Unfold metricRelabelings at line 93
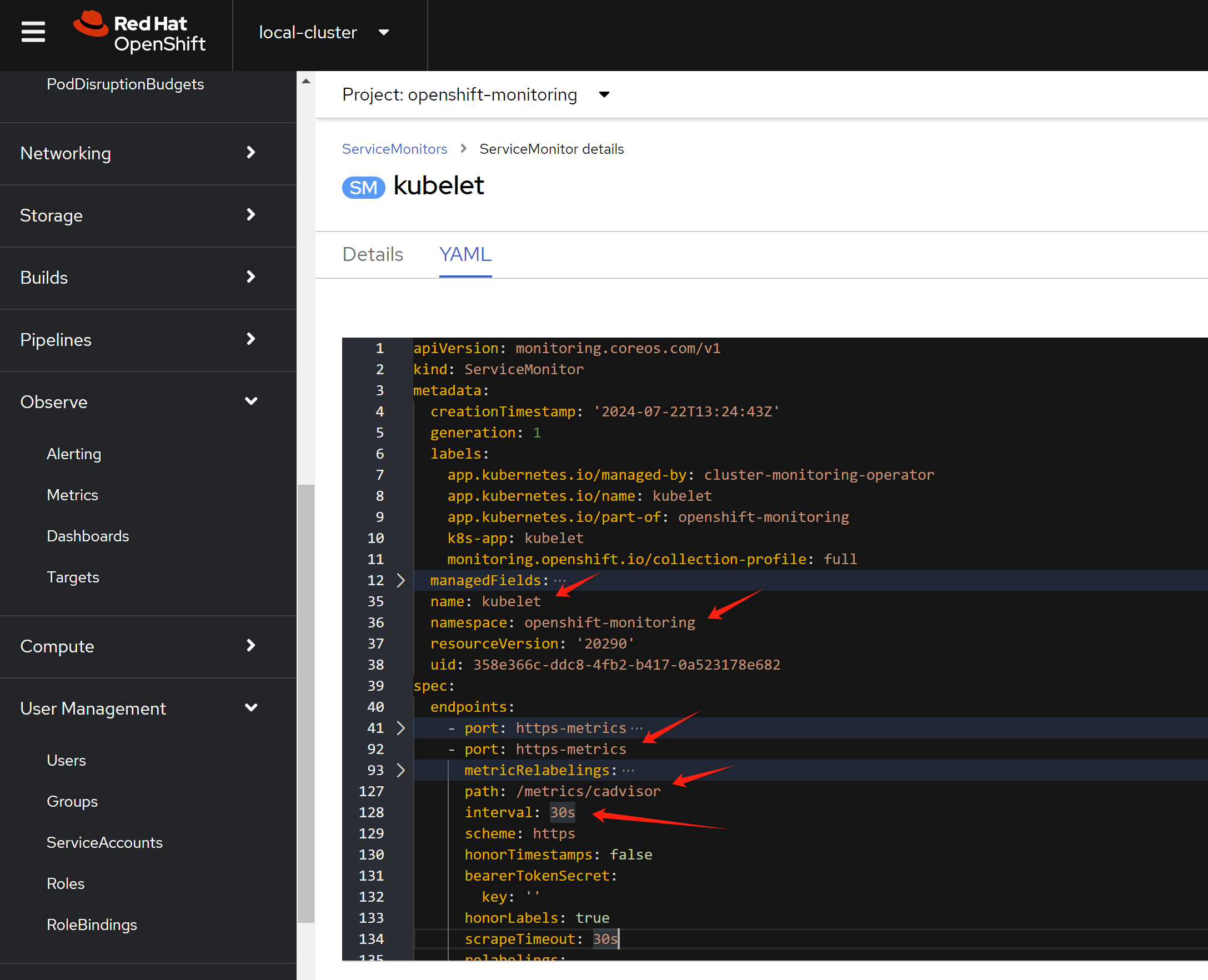This screenshot has width=1208, height=980. [400, 771]
